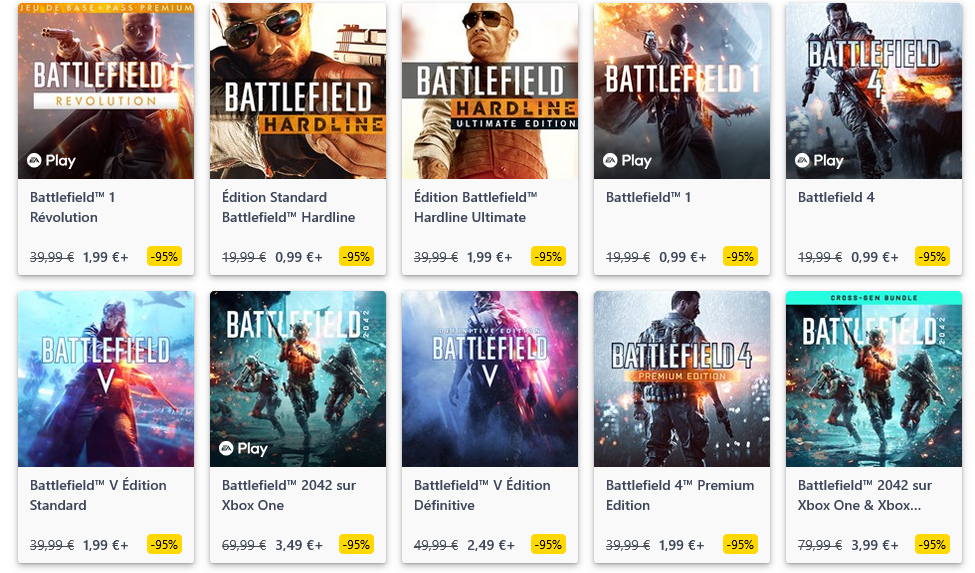Open Battlefield 2042 sur Xbox One & Xbox... title

(864, 495)
